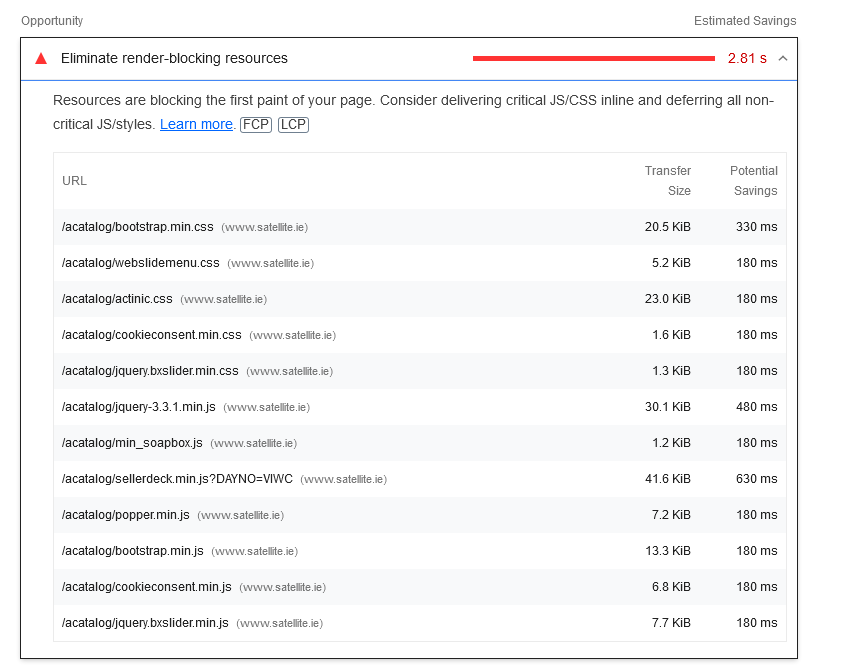Open the /acatalog/min_soapbox.js URL
Image resolution: width=852 pixels, height=669 pixels.
[x=132, y=443]
